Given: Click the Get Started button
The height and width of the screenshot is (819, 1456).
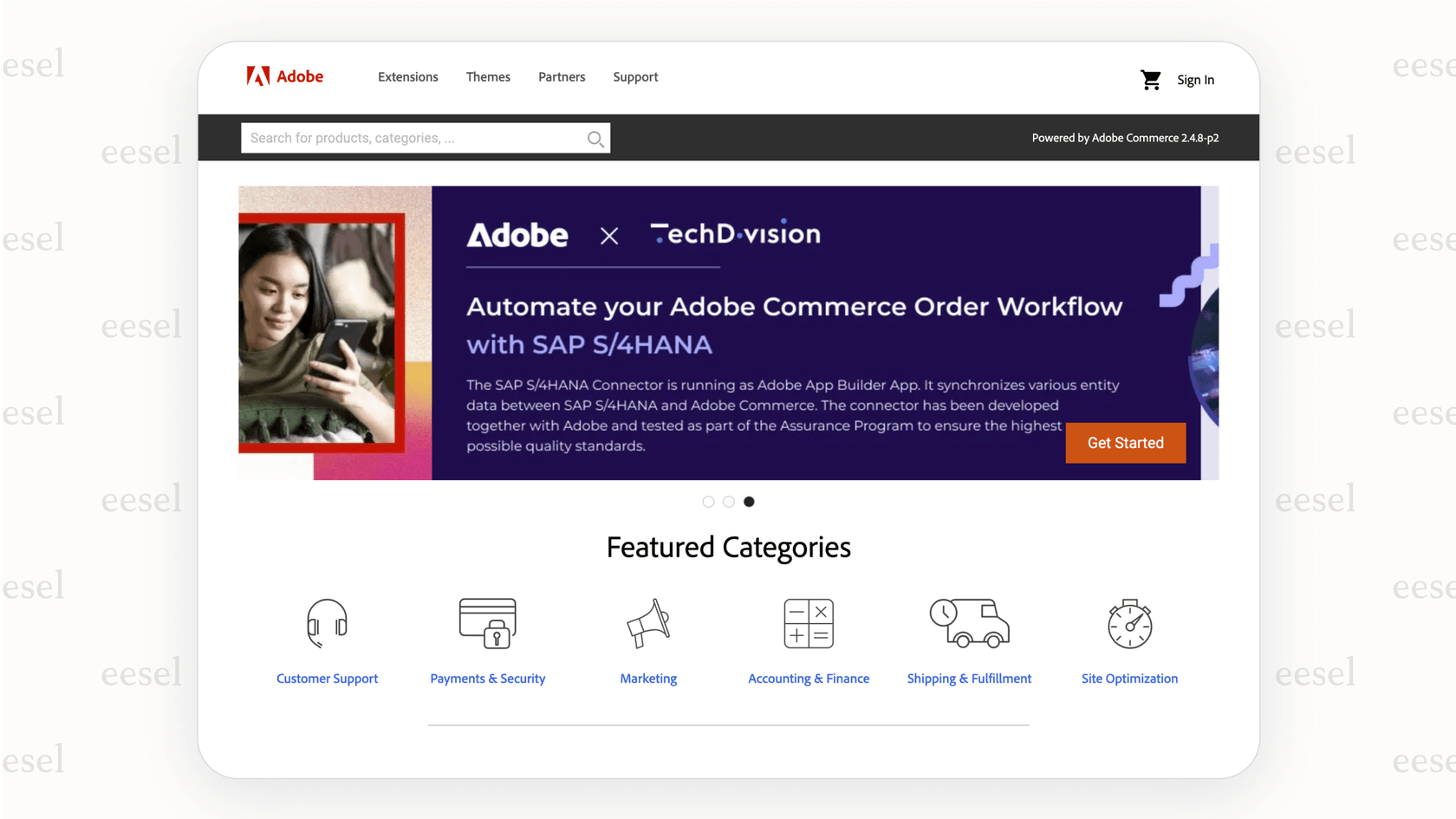Looking at the screenshot, I should [x=1125, y=443].
